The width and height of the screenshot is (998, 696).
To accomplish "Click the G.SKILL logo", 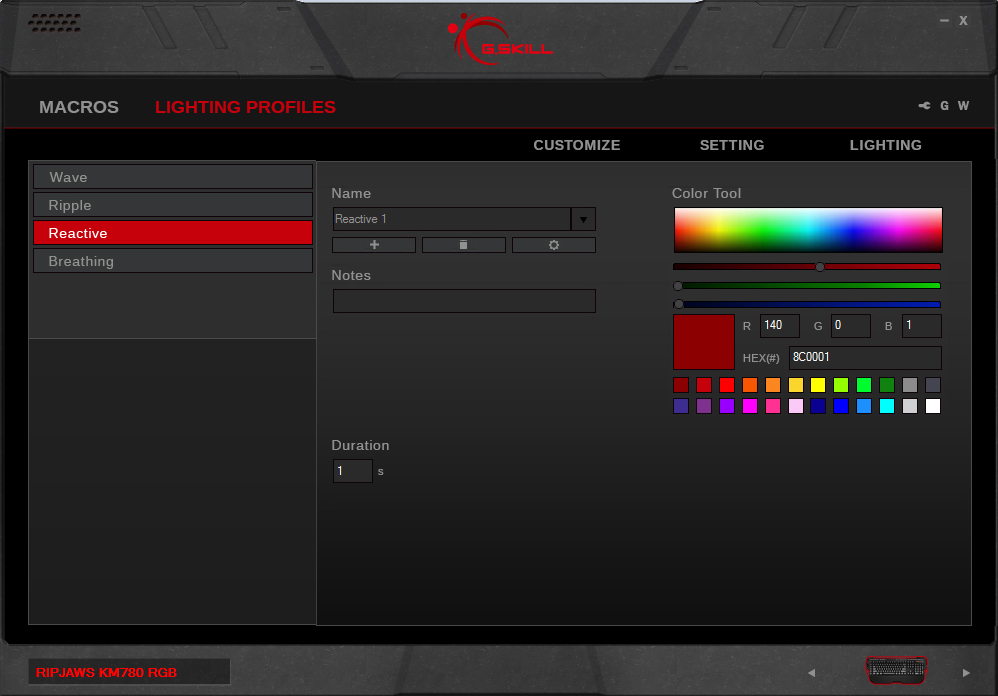I will (500, 39).
